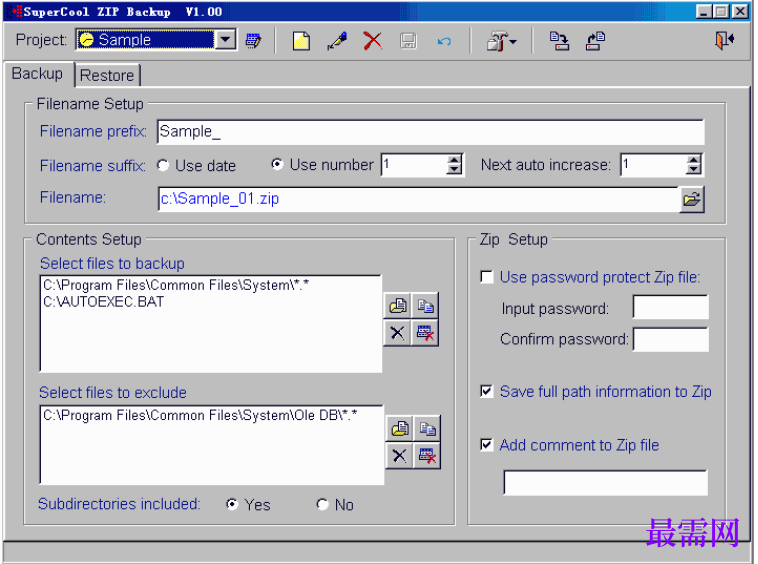Minimize the SuperCool ZIP Backup window

[703, 12]
